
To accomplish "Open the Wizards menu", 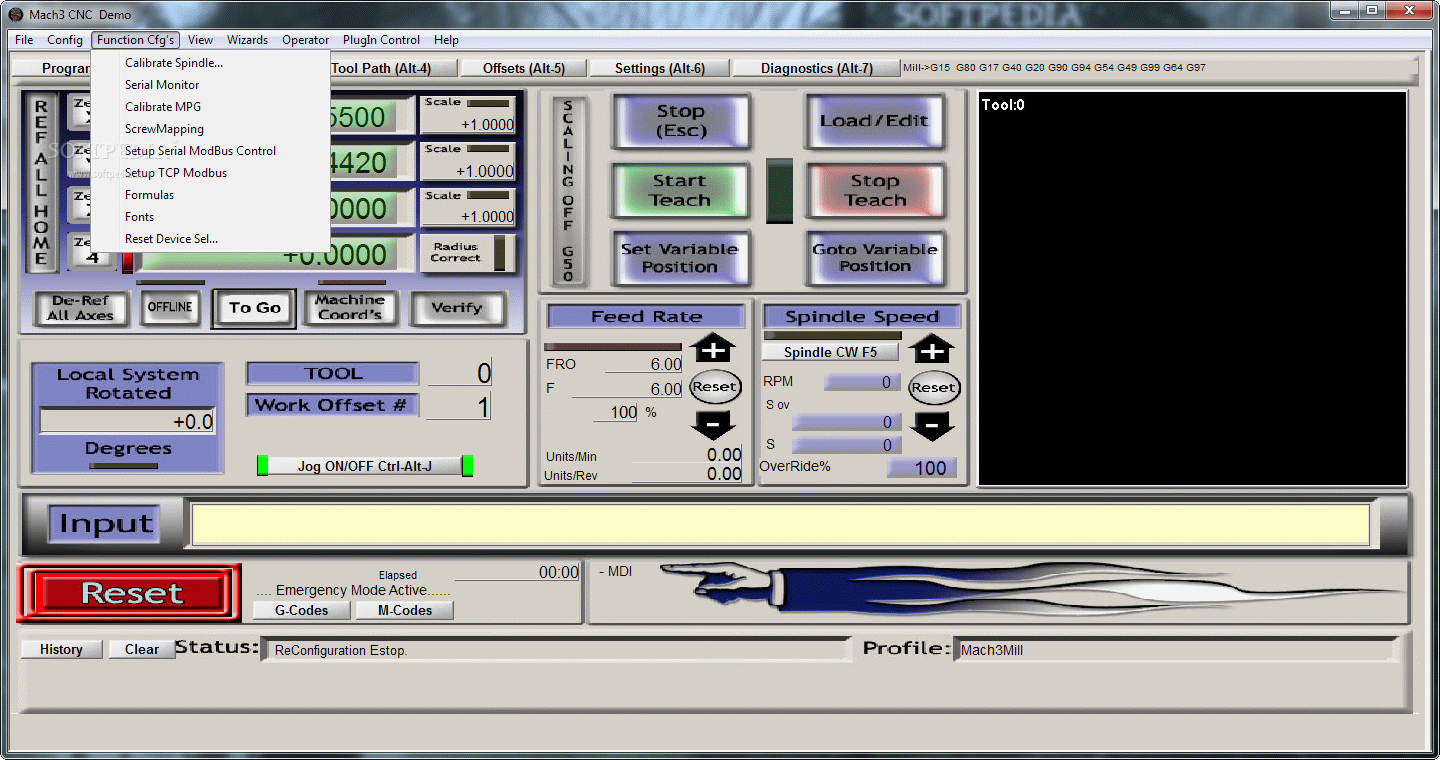I will click(247, 40).
